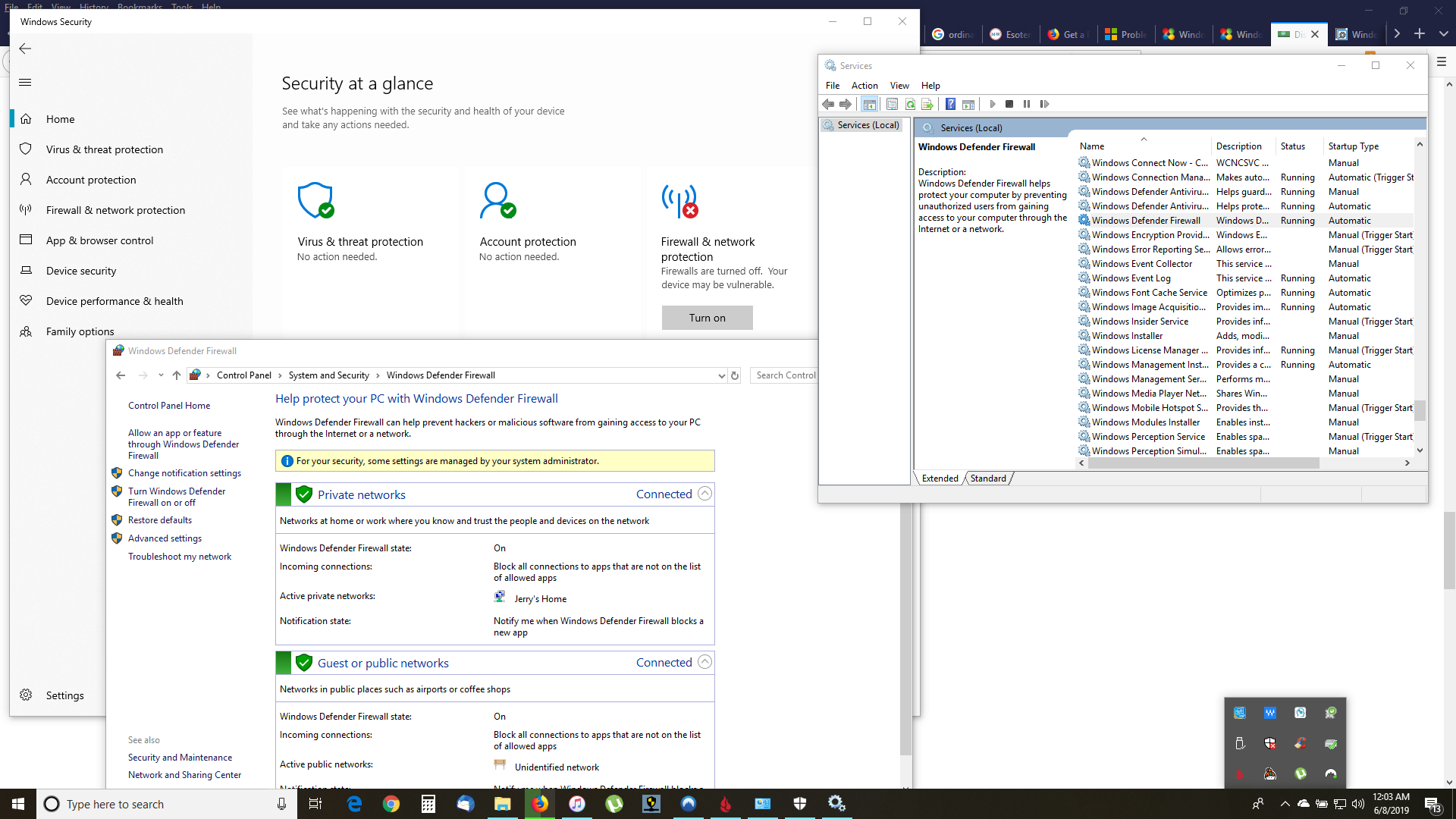Open the Action menu in Services

864,86
